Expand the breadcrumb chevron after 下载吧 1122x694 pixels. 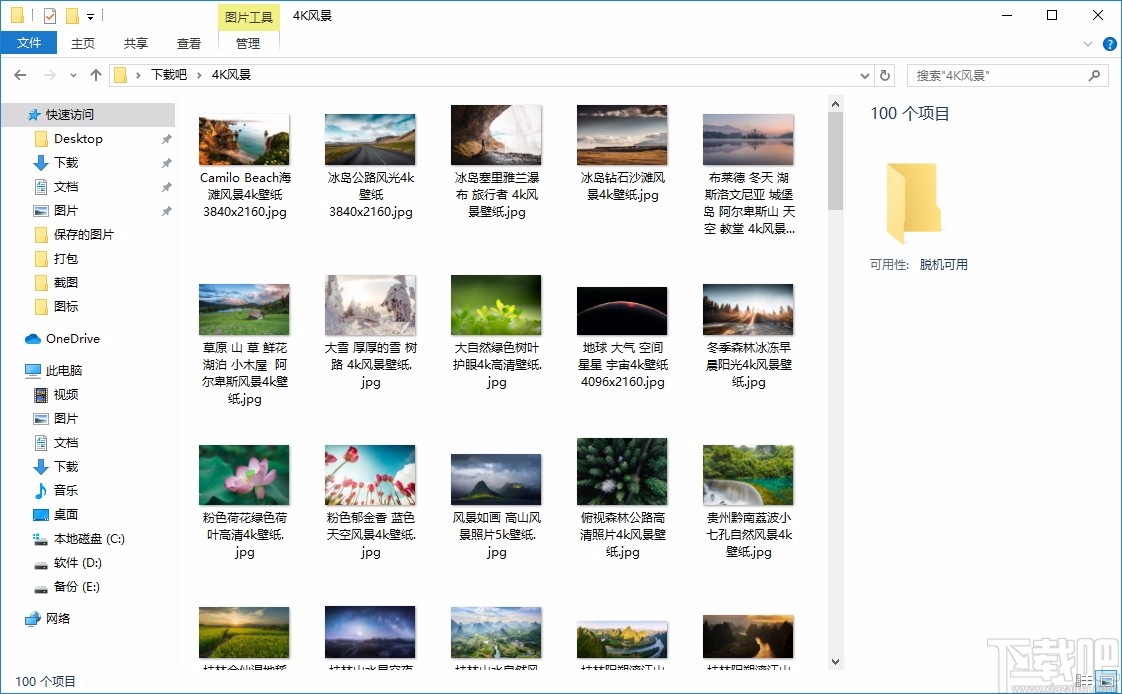(x=200, y=75)
